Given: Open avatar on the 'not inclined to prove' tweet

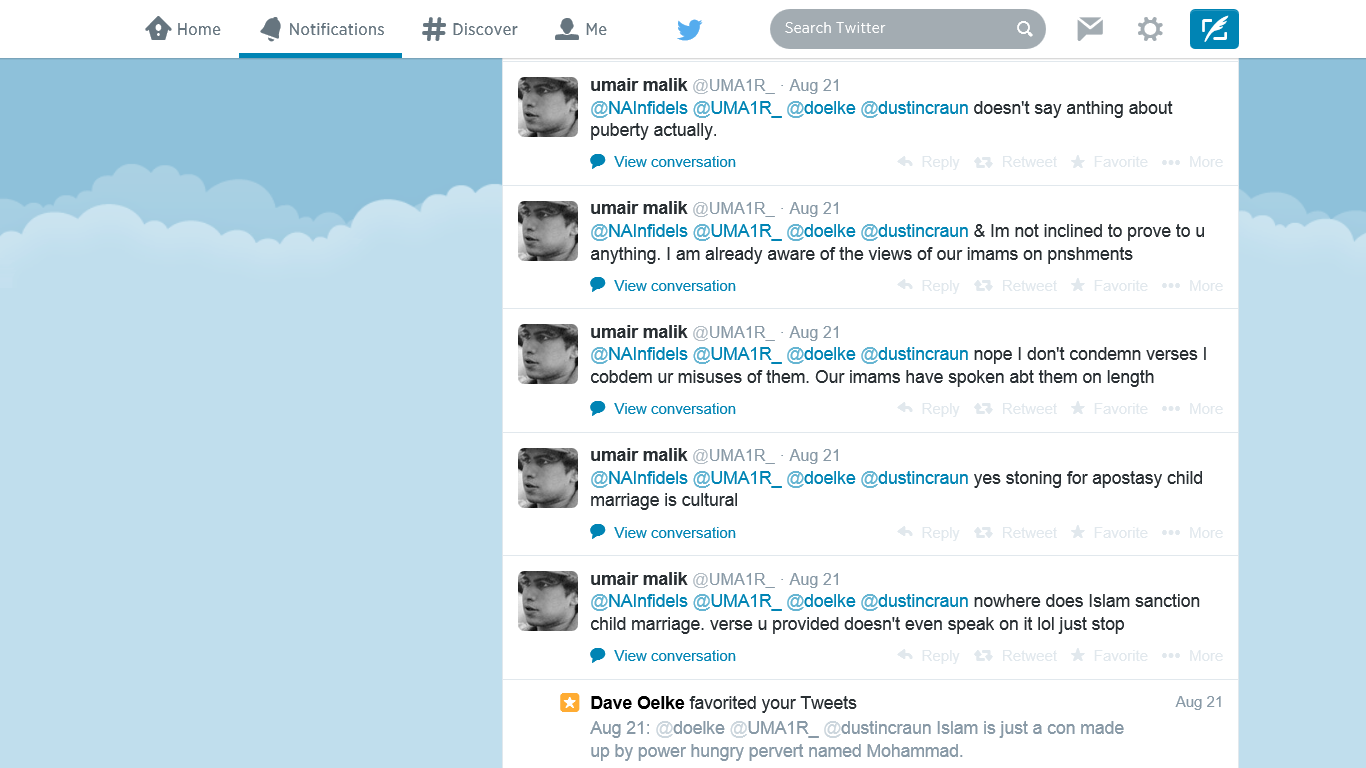Looking at the screenshot, I should click(548, 231).
